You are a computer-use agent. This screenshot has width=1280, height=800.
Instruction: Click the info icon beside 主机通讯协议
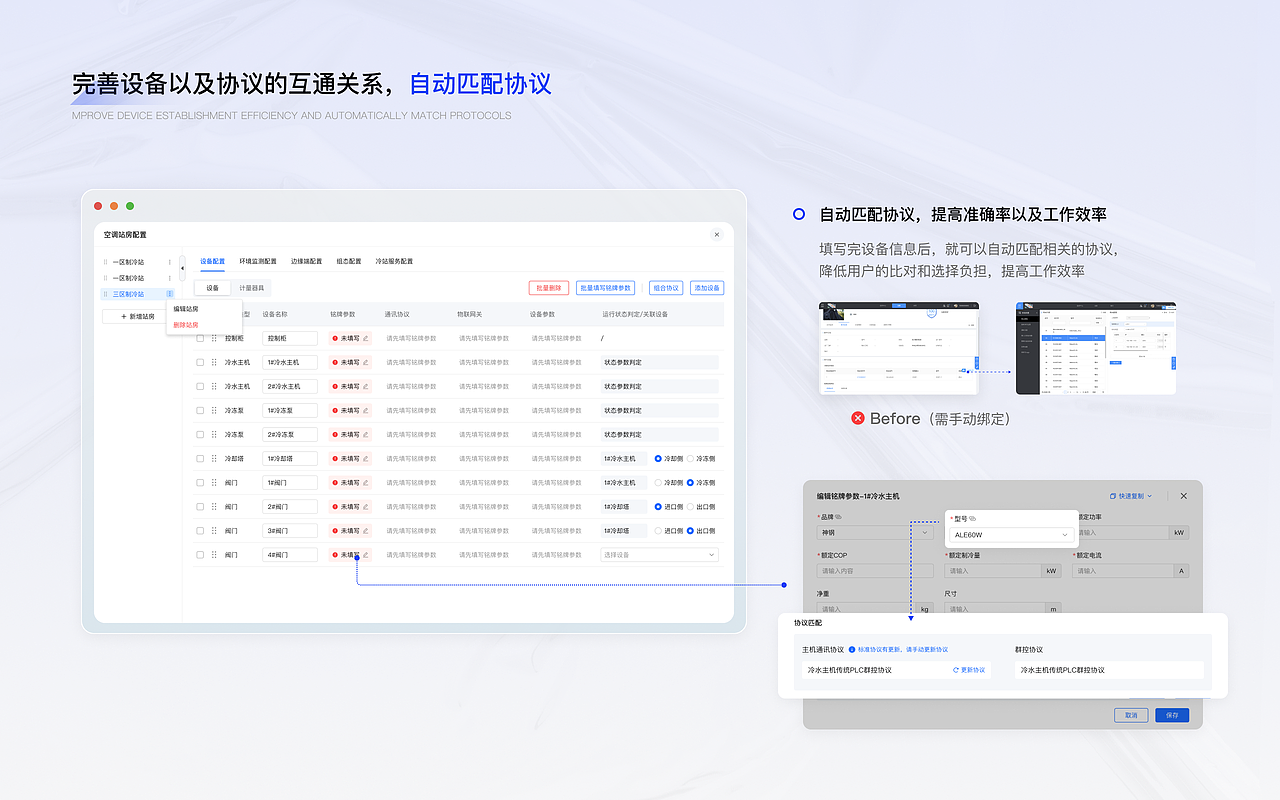coord(851,650)
